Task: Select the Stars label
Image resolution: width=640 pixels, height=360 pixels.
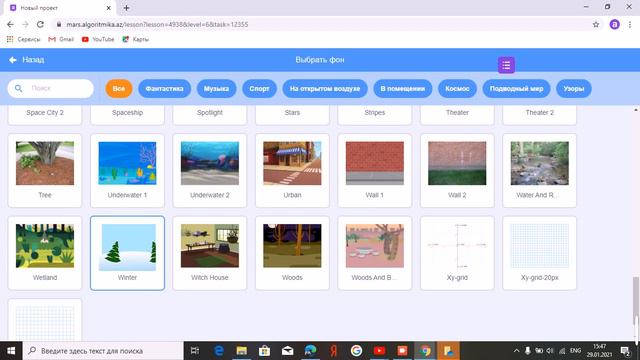Action: 292,113
